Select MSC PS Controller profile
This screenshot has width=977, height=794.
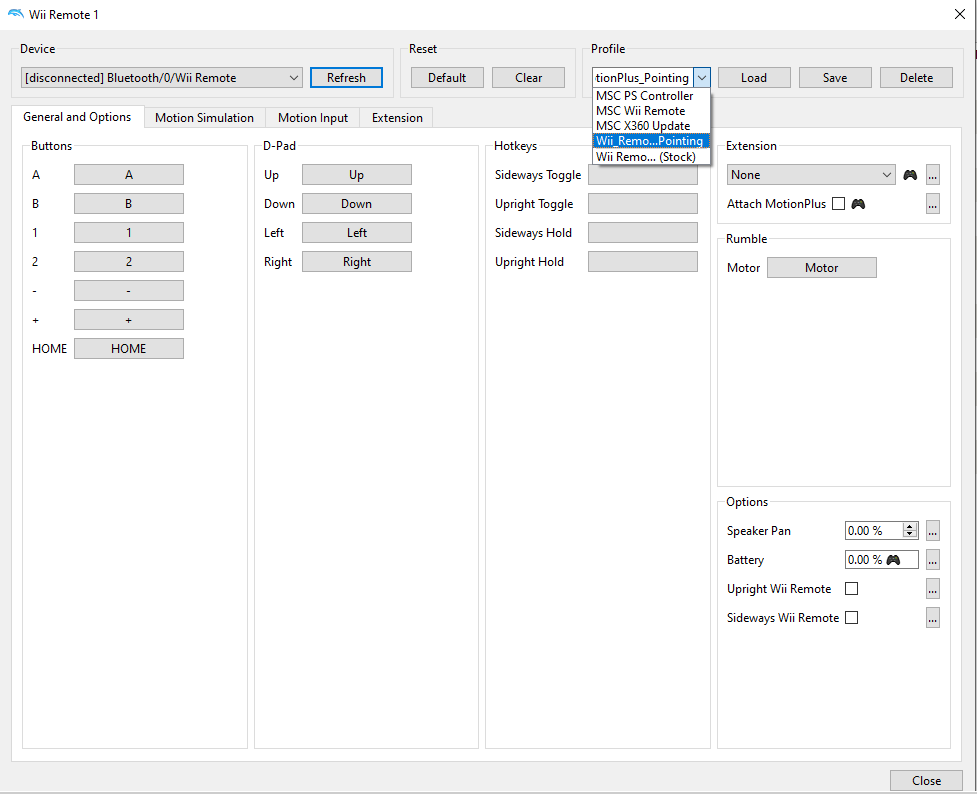(651, 96)
